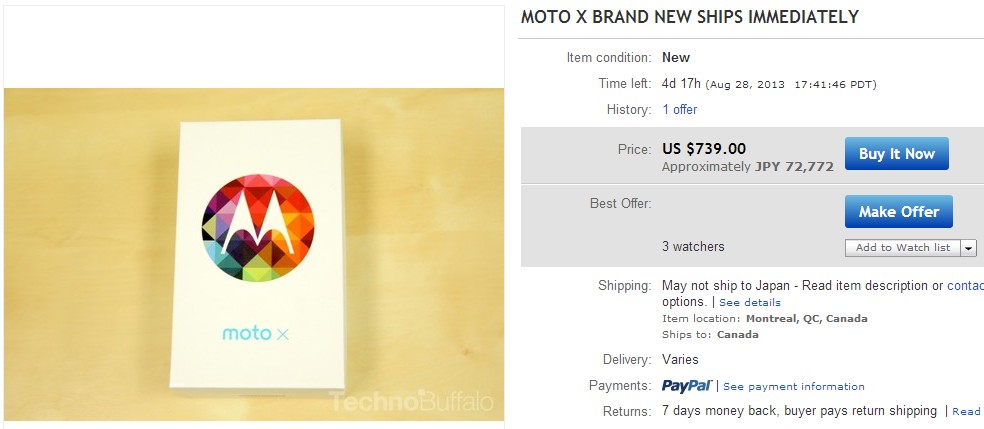Image resolution: width=984 pixels, height=429 pixels.
Task: Open the shipping "See details" link
Action: point(750,302)
